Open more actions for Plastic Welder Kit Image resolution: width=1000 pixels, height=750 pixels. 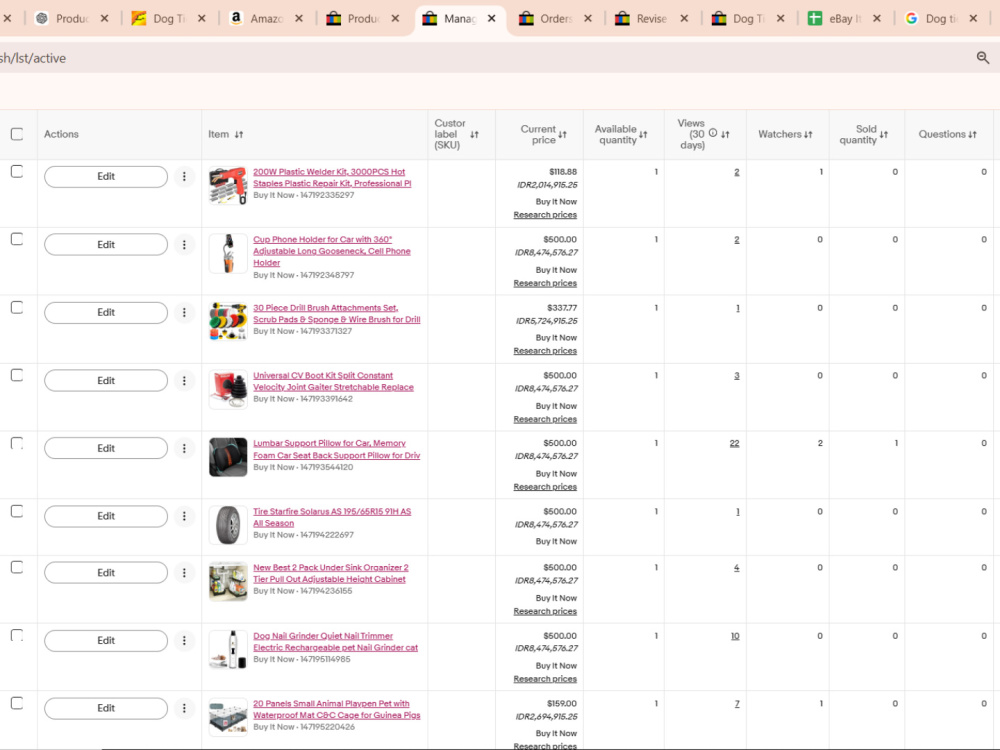pos(184,177)
